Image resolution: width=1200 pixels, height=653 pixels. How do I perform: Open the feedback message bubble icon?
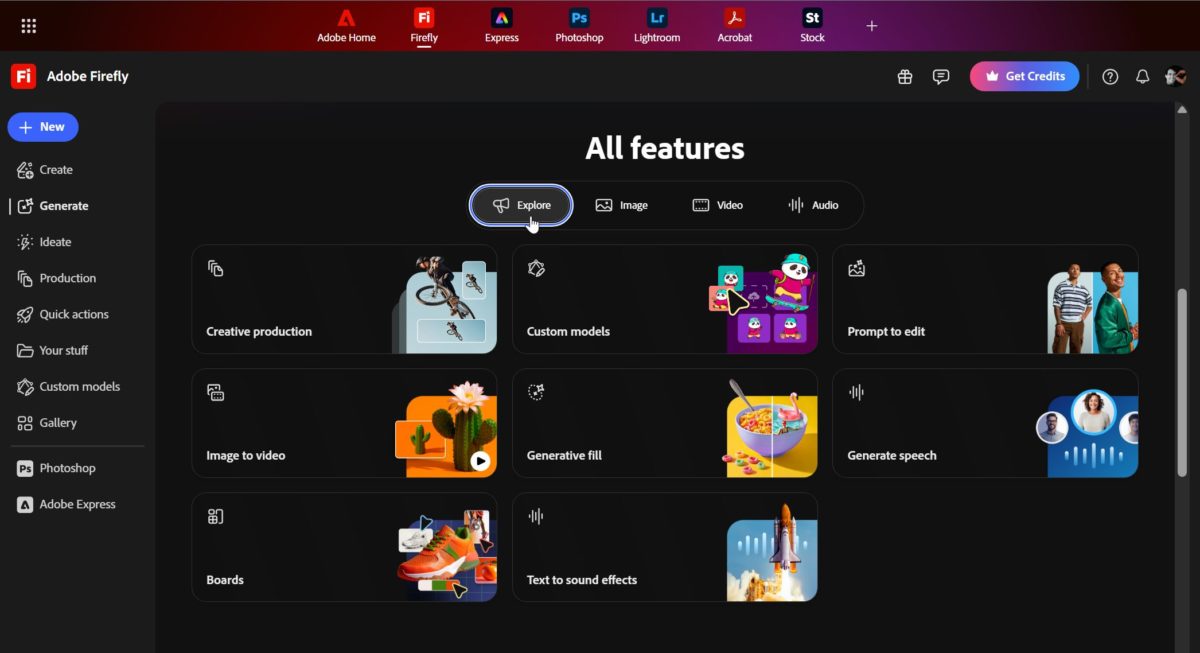pyautogui.click(x=940, y=76)
